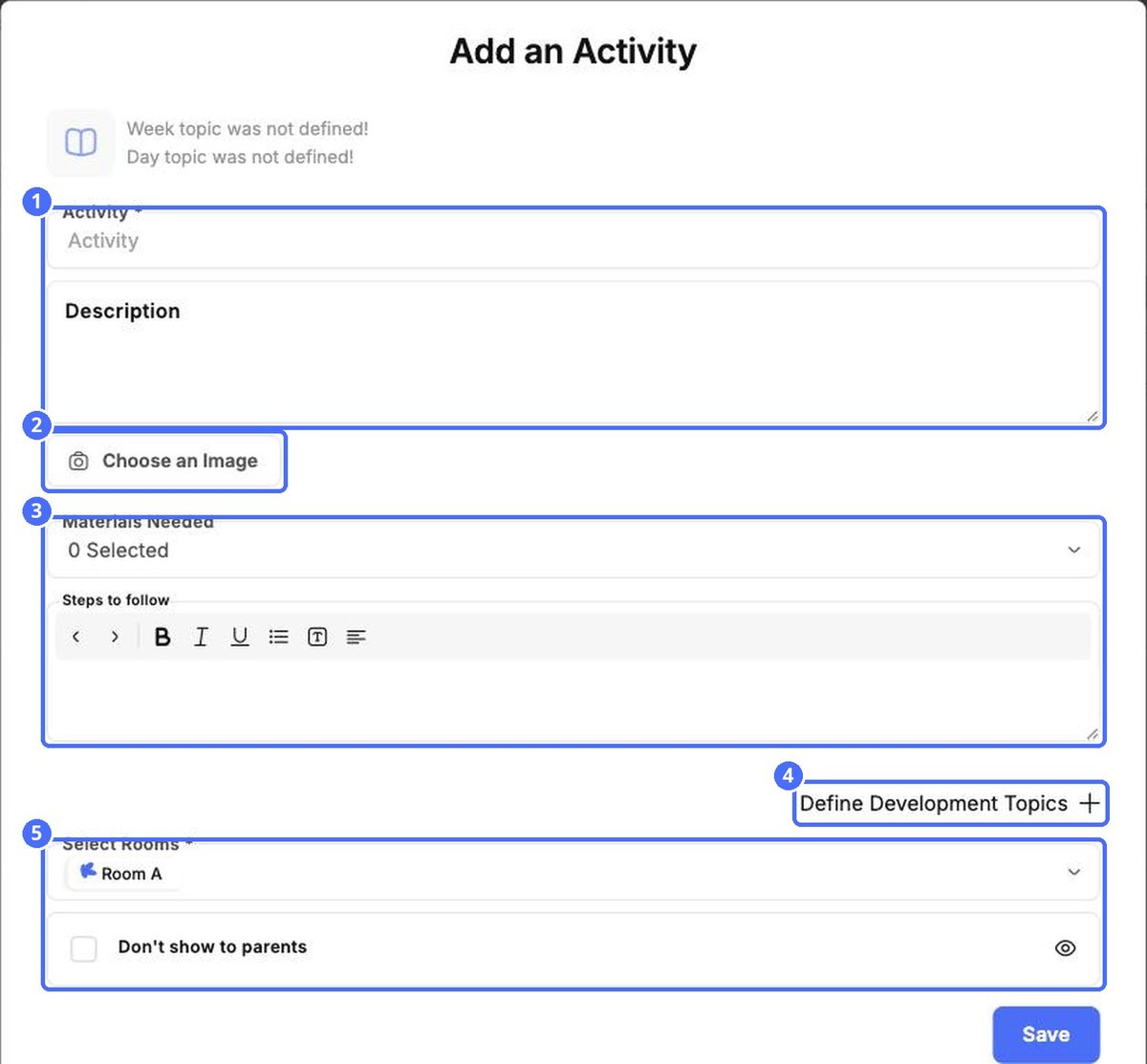The image size is (1147, 1064).
Task: Click the camera icon beside Choose an Image
Action: (78, 462)
